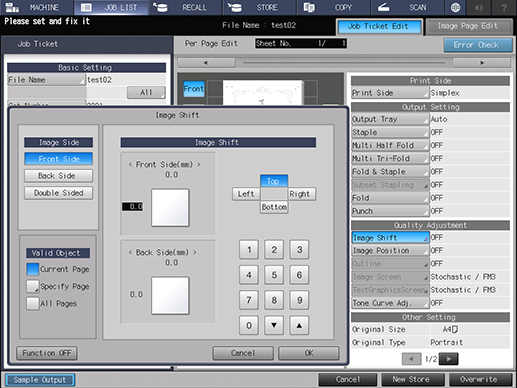This screenshot has width=517, height=388.
Task: Select Front Side image side
Action: click(58, 159)
